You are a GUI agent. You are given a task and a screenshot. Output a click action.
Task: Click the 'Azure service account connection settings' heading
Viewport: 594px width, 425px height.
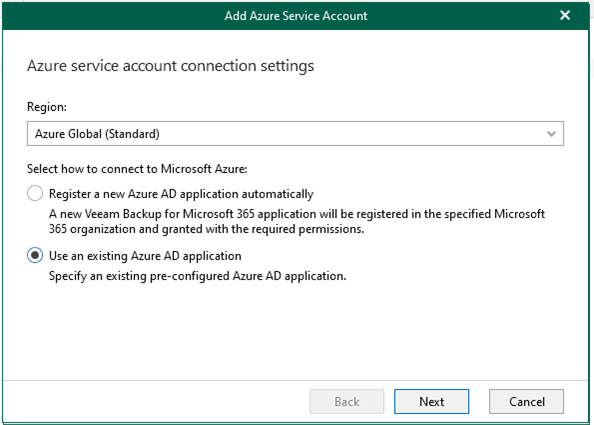tap(170, 66)
